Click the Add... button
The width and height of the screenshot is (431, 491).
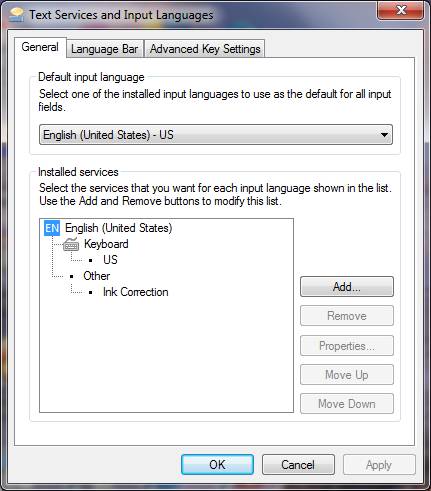tap(347, 287)
